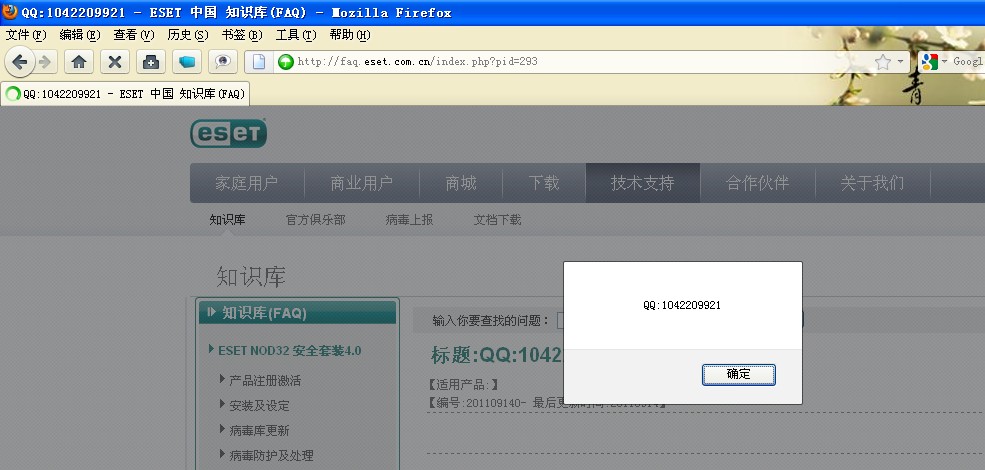Click the 输入你要查找的问题 search label
The width and height of the screenshot is (985, 470).
491,320
